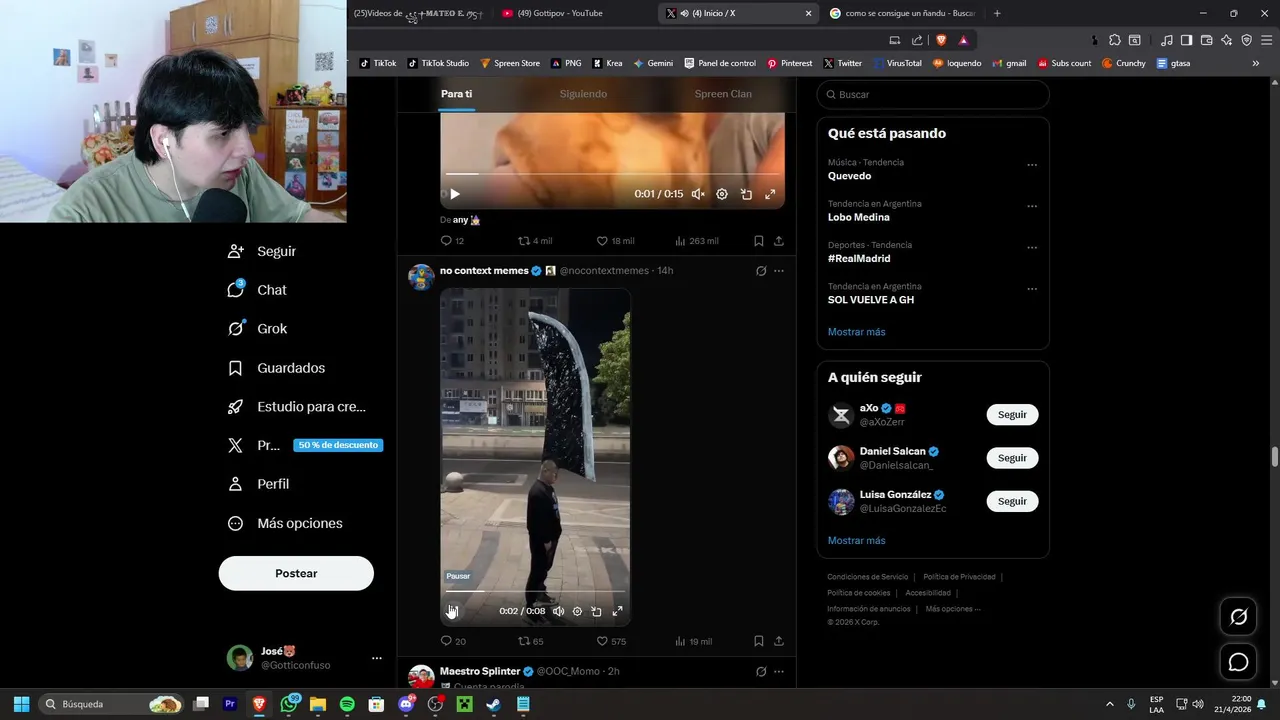Bookmark the no context memes post
Viewport: 1280px width, 720px height.
click(x=759, y=641)
